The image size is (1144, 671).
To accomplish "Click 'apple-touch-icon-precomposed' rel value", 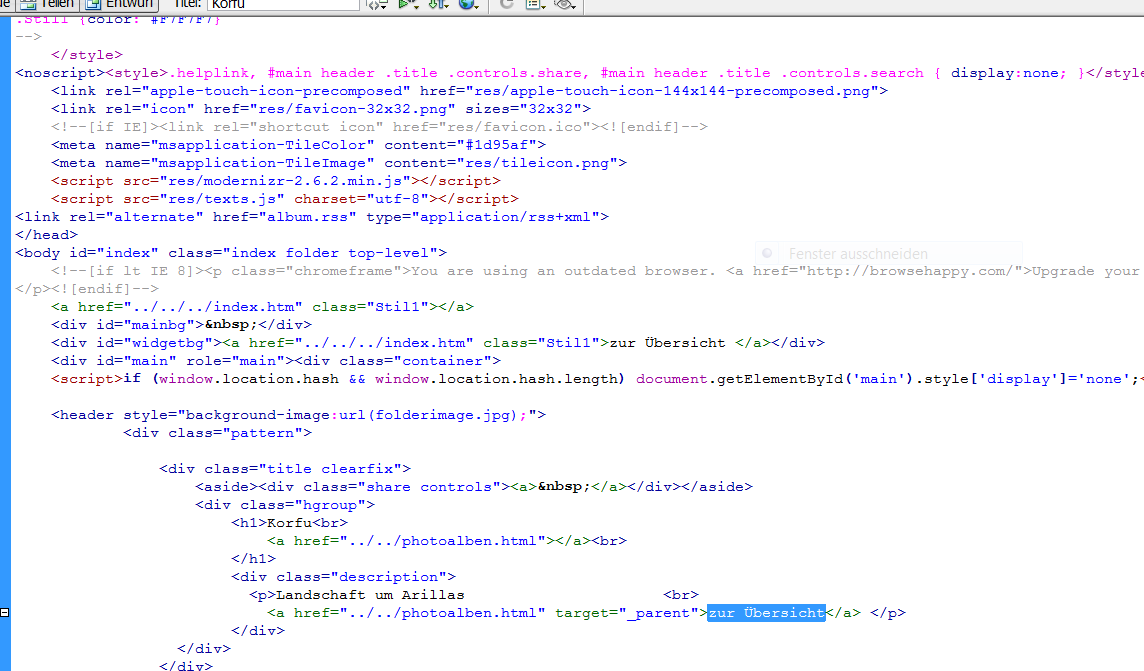I will tap(276, 91).
